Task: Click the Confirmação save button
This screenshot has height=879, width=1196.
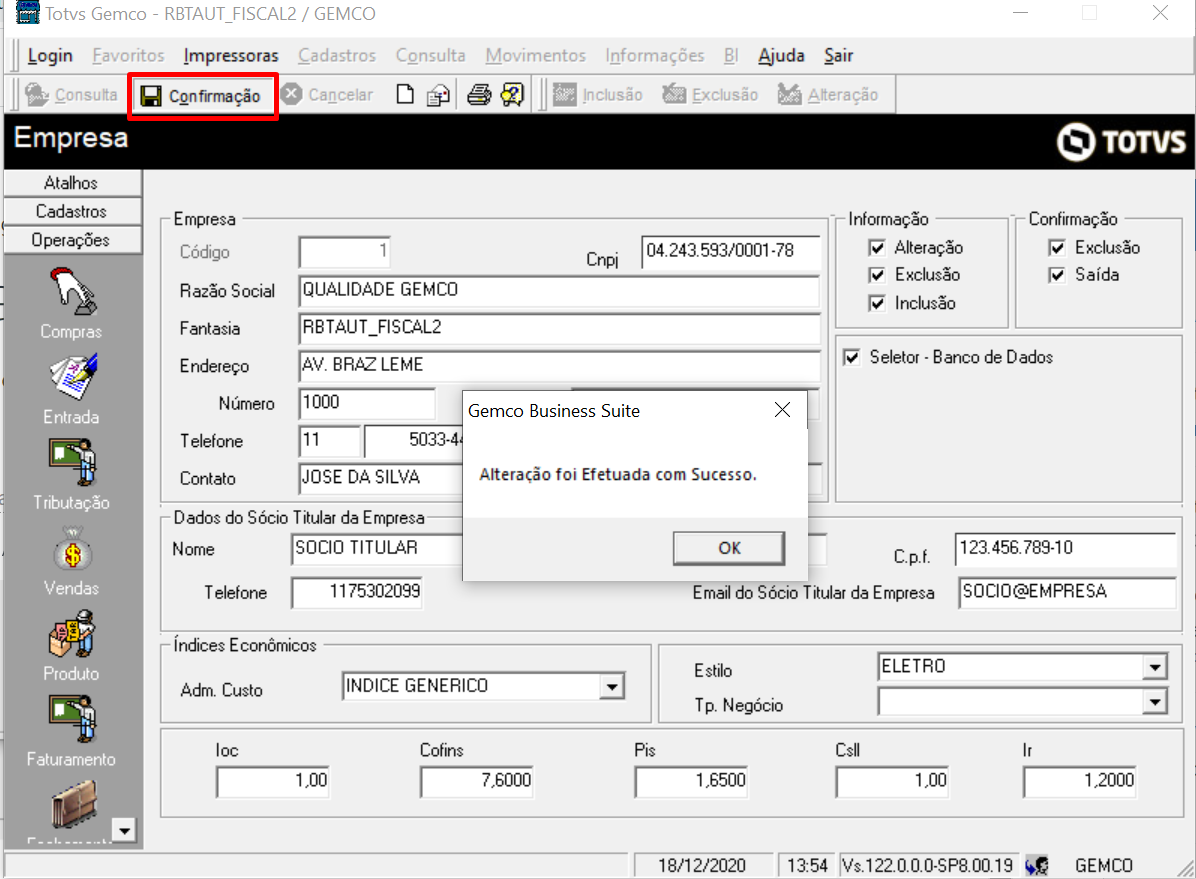Action: [x=202, y=96]
